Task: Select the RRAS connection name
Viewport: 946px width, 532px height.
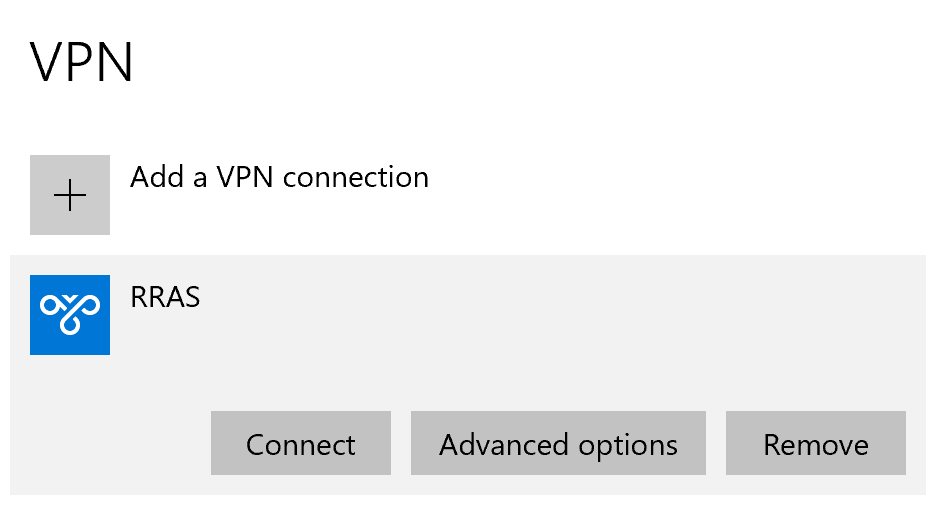Action: click(165, 298)
